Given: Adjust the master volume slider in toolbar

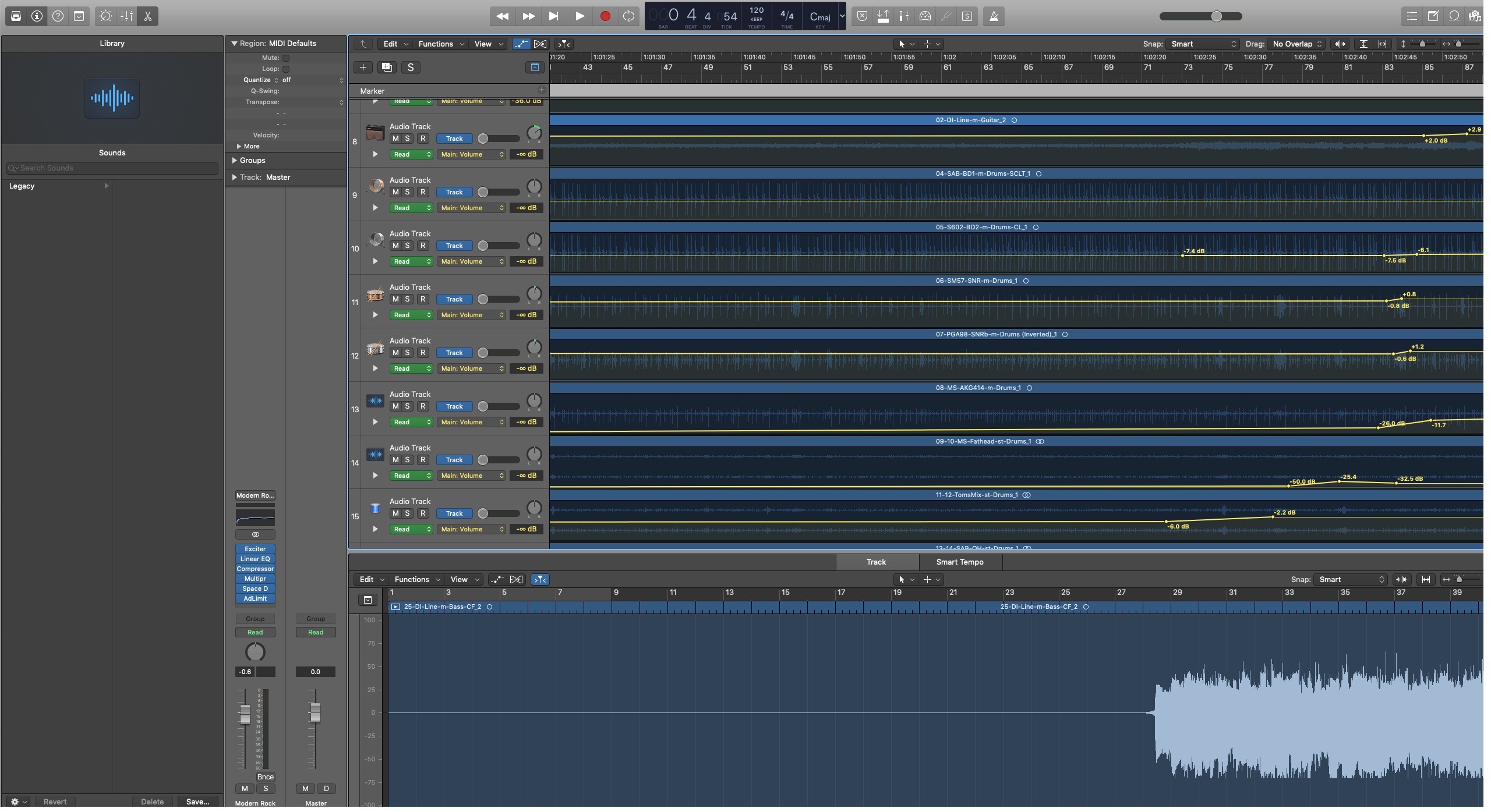Looking at the screenshot, I should [1200, 16].
